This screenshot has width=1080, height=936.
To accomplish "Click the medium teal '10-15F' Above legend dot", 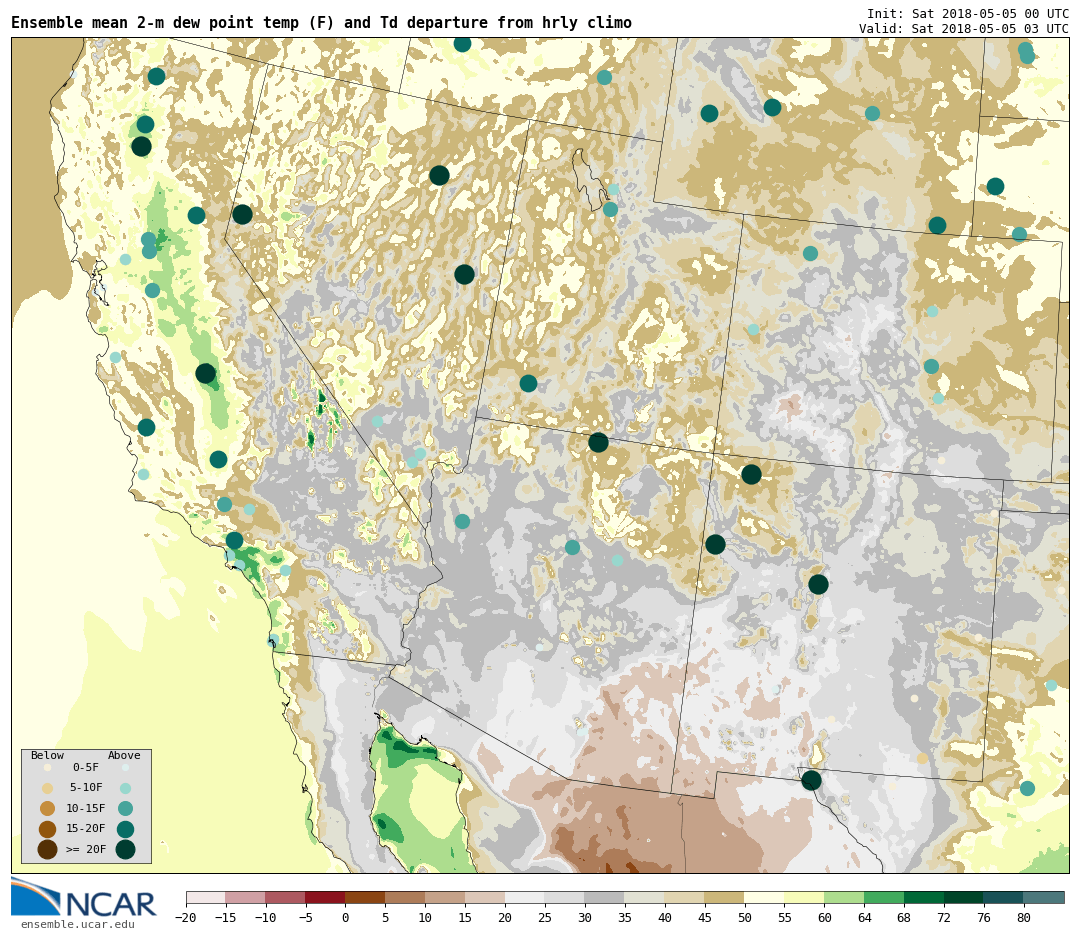I will 125,809.
